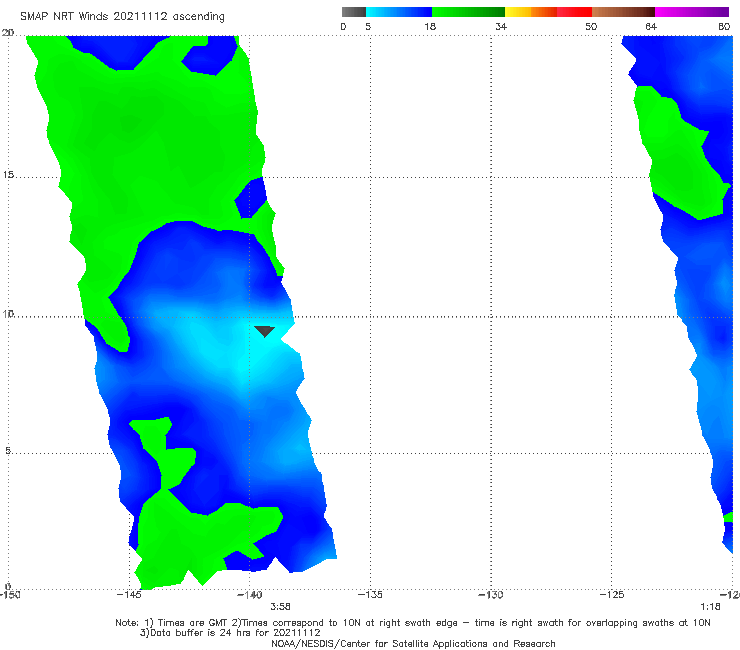Click the latitude axis label '15'

[x=8, y=175]
